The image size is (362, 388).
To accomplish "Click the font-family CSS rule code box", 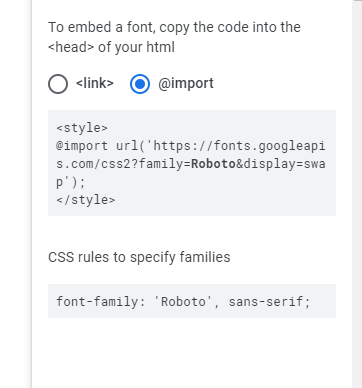I will point(192,301).
